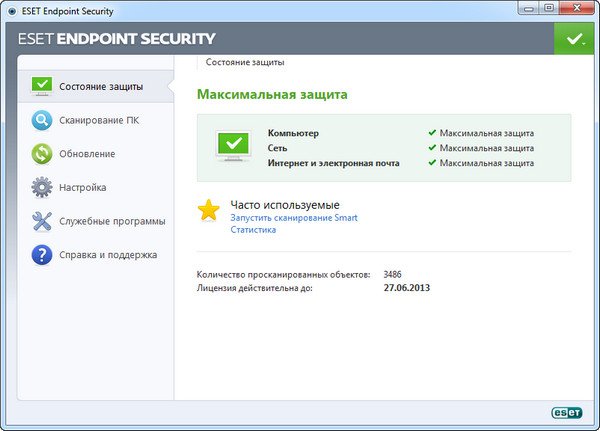Click the green checkmark monitor icon in sidebar
The image size is (600, 431).
pos(40,86)
